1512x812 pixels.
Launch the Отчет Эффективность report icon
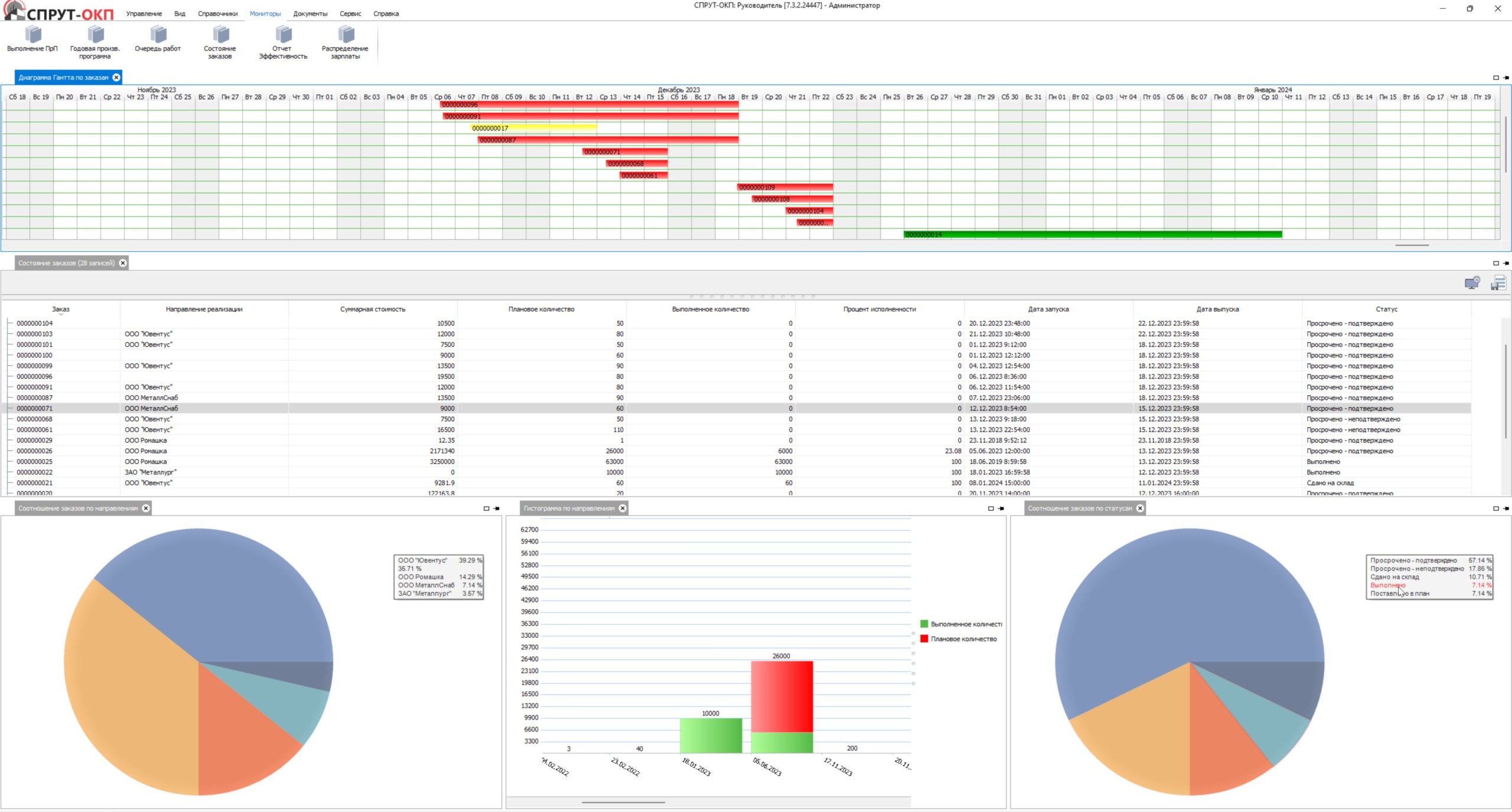coord(283,35)
